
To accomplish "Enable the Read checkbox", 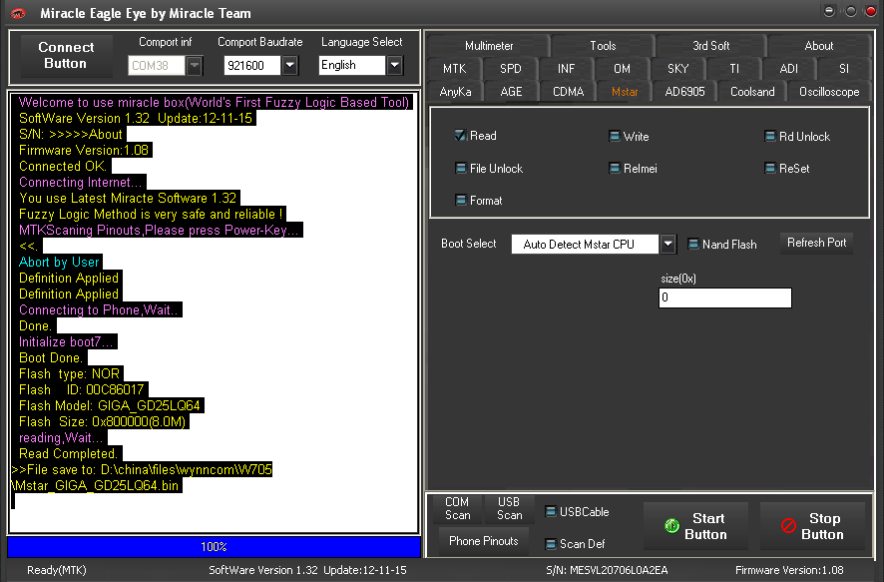I will pos(461,135).
